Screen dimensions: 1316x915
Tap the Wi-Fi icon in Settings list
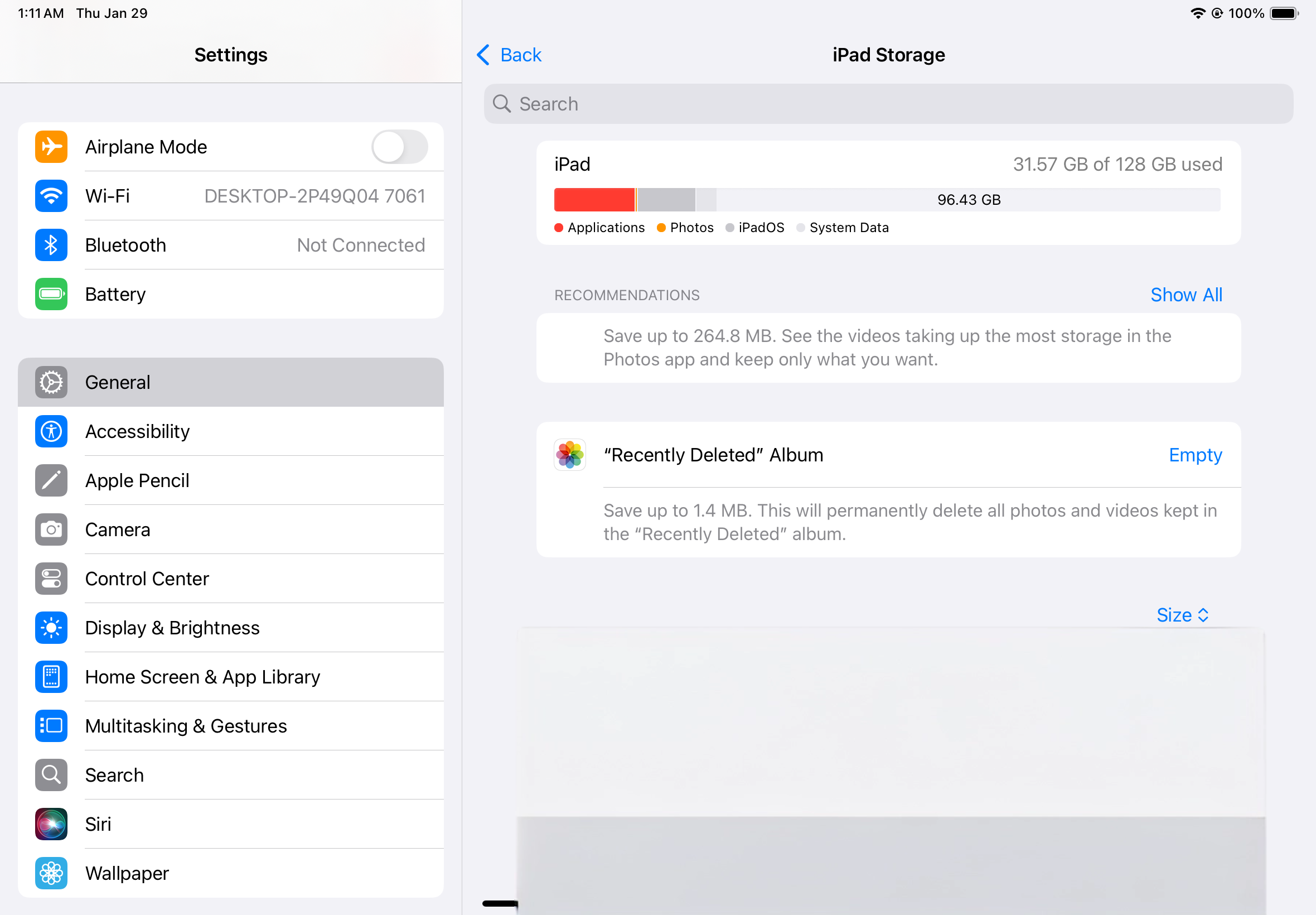pyautogui.click(x=51, y=196)
